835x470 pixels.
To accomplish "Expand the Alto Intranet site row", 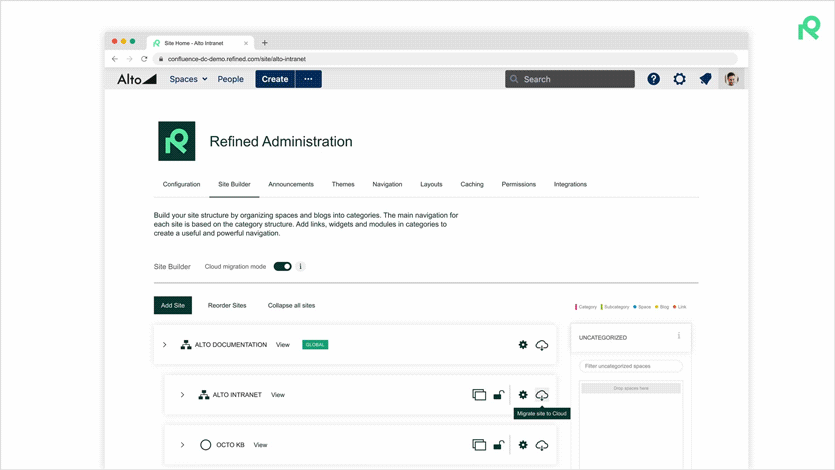I will coord(182,395).
